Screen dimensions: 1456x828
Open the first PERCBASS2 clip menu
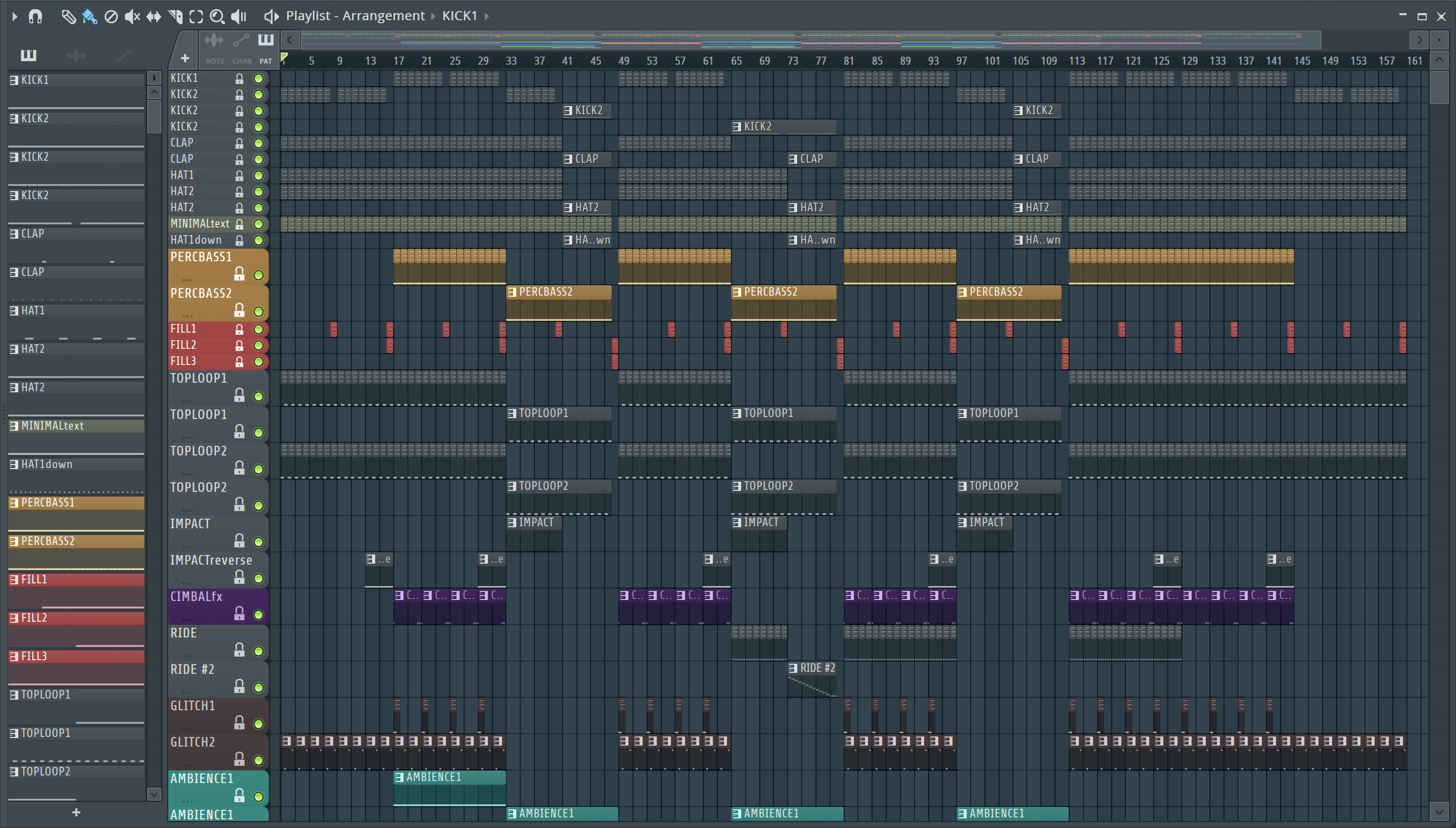pyautogui.click(x=511, y=292)
